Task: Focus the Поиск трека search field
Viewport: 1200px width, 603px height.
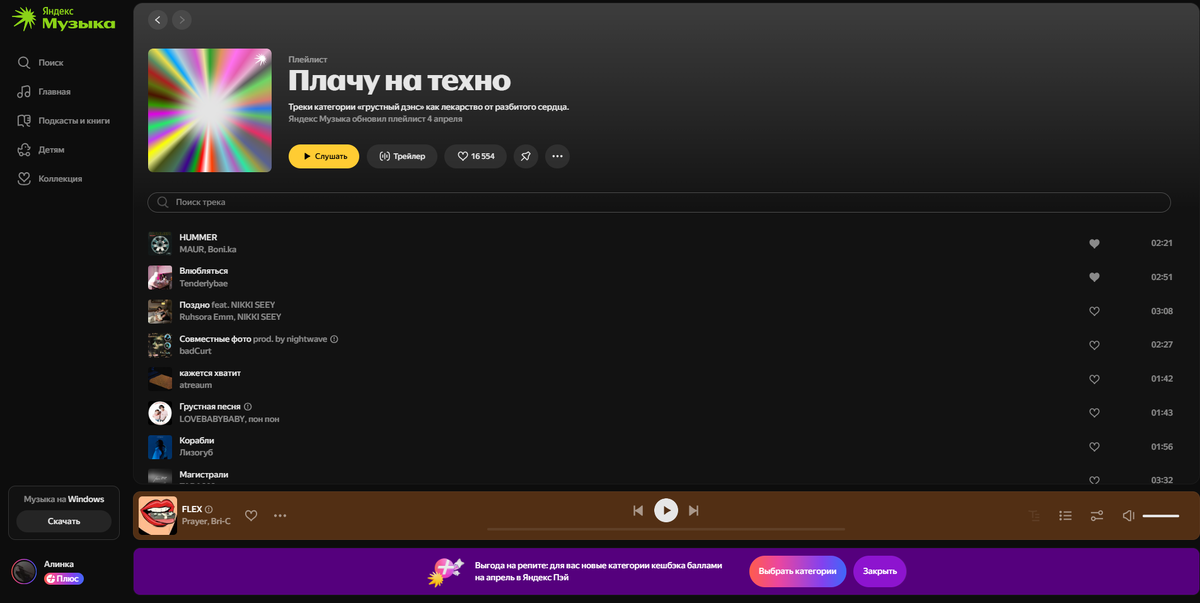Action: point(659,202)
